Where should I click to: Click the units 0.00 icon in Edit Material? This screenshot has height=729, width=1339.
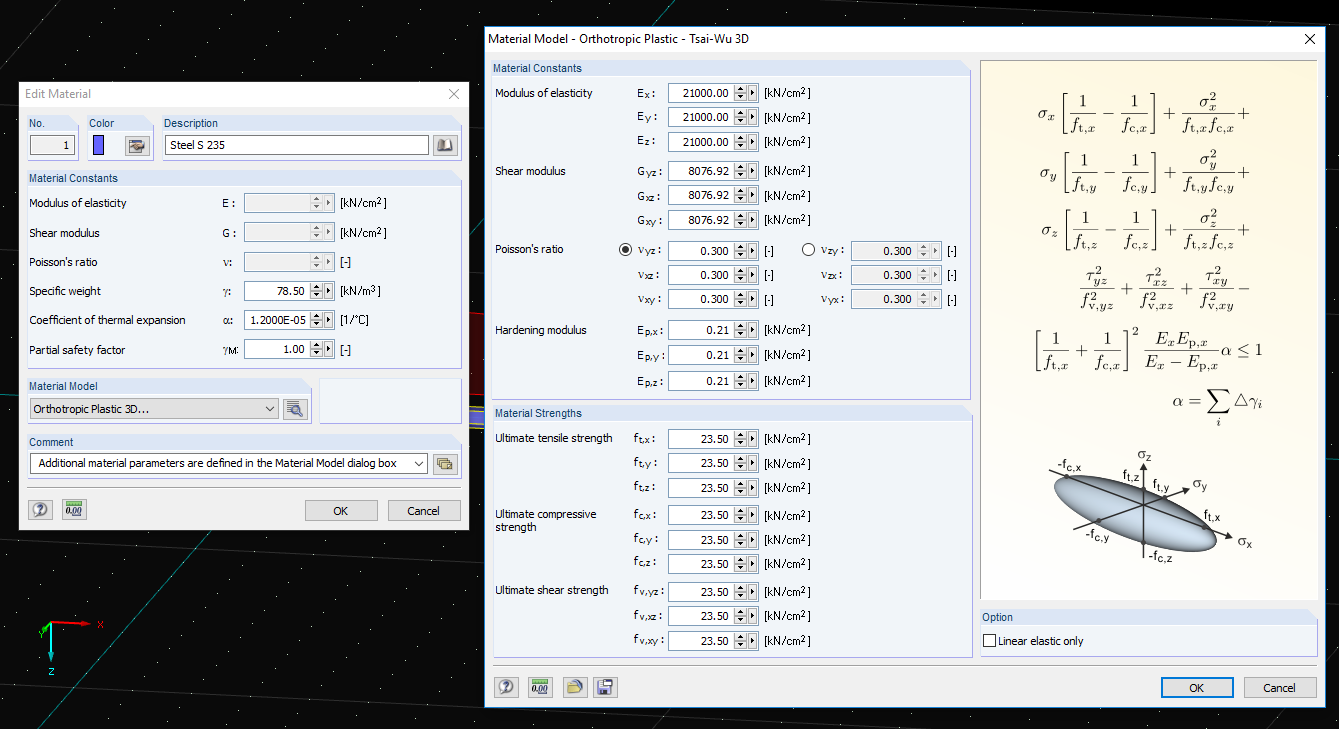tap(74, 509)
